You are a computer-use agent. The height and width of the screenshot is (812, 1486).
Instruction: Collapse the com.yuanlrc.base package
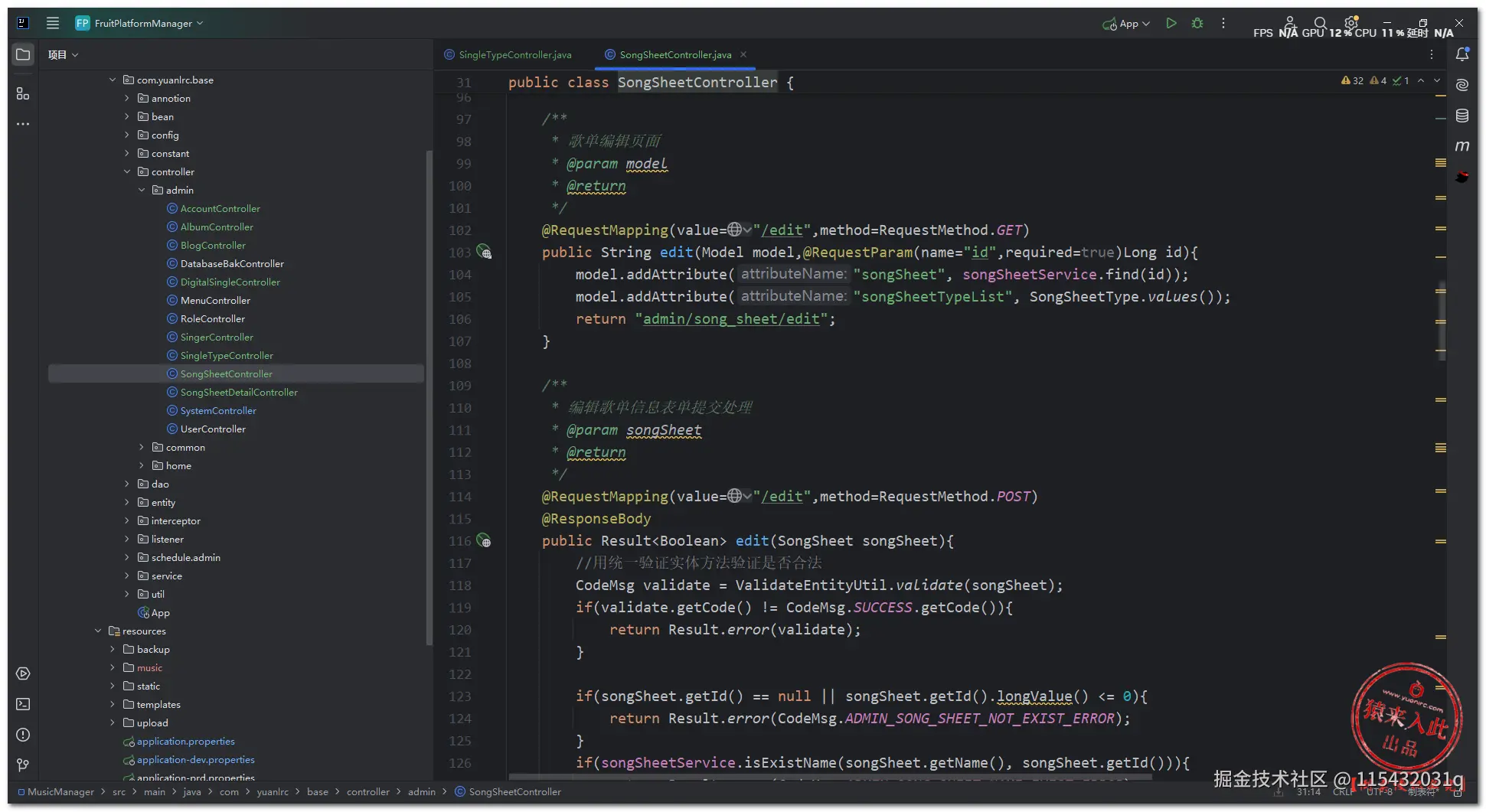[113, 80]
